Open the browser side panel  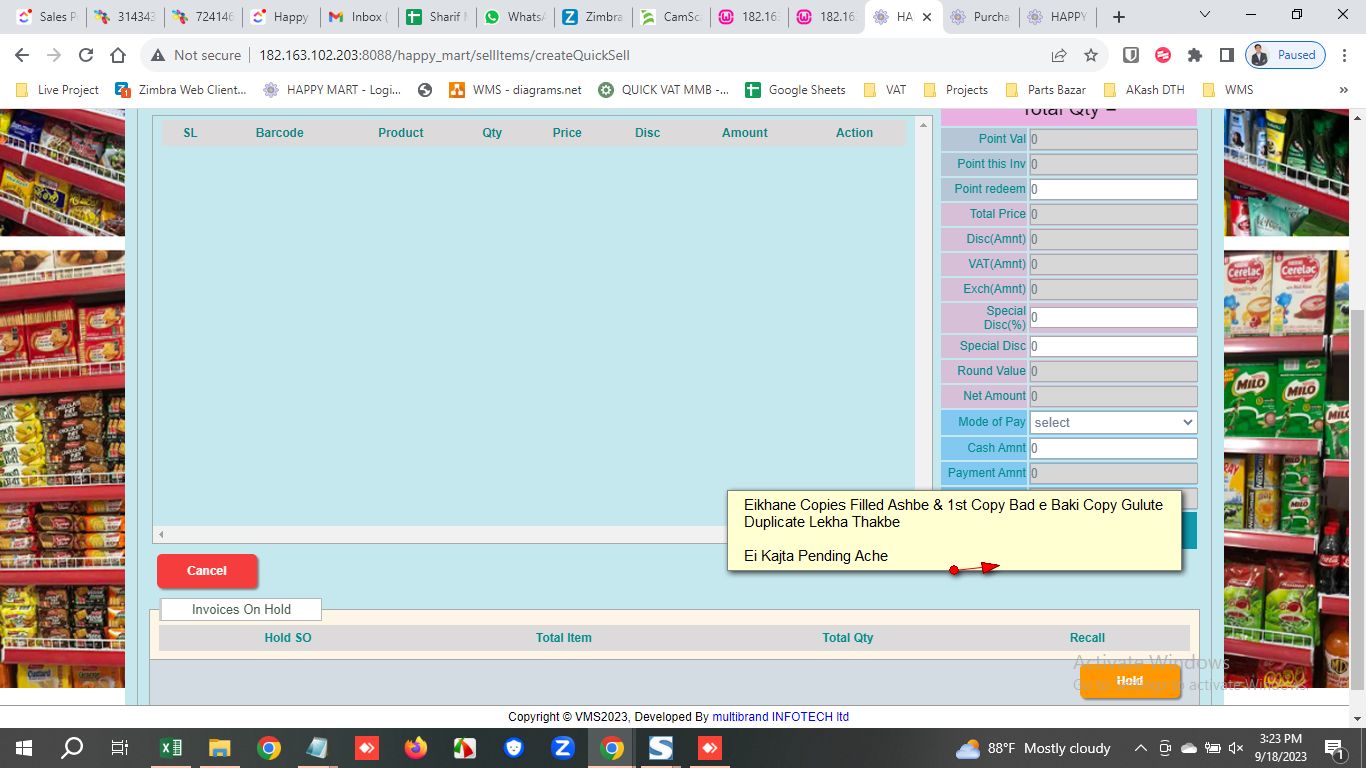(x=1226, y=55)
